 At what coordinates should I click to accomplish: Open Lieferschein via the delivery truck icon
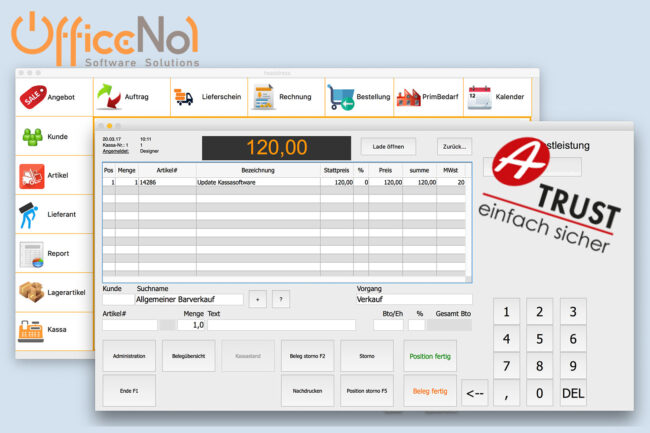coord(184,97)
